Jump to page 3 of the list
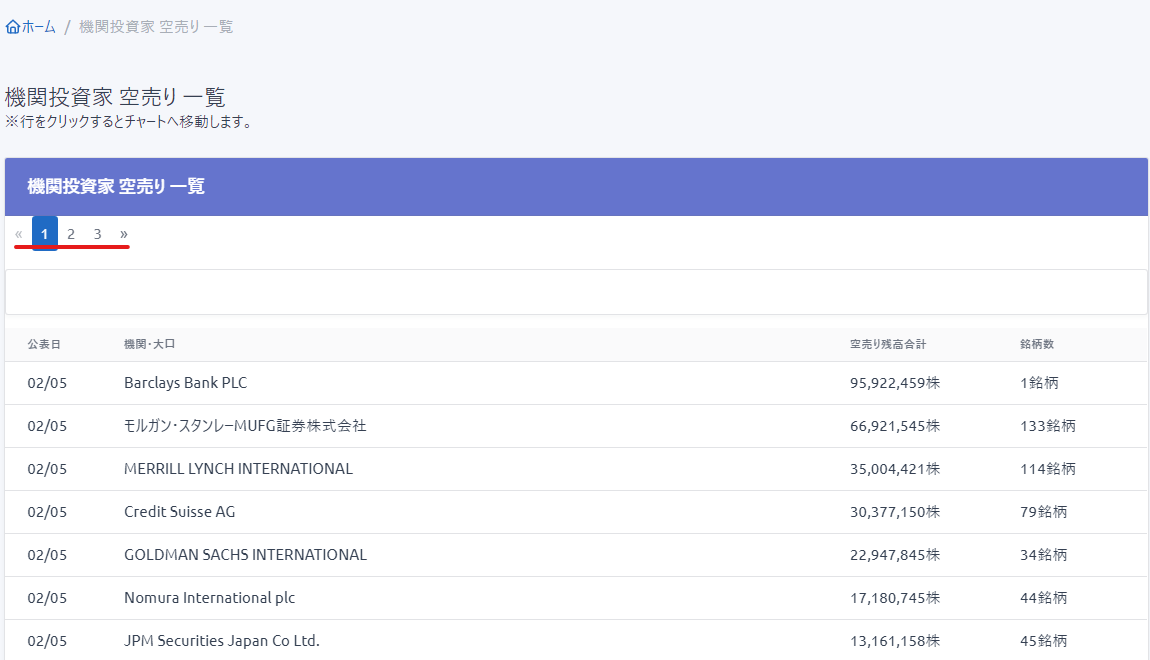Viewport: 1150px width, 660px height. point(97,234)
